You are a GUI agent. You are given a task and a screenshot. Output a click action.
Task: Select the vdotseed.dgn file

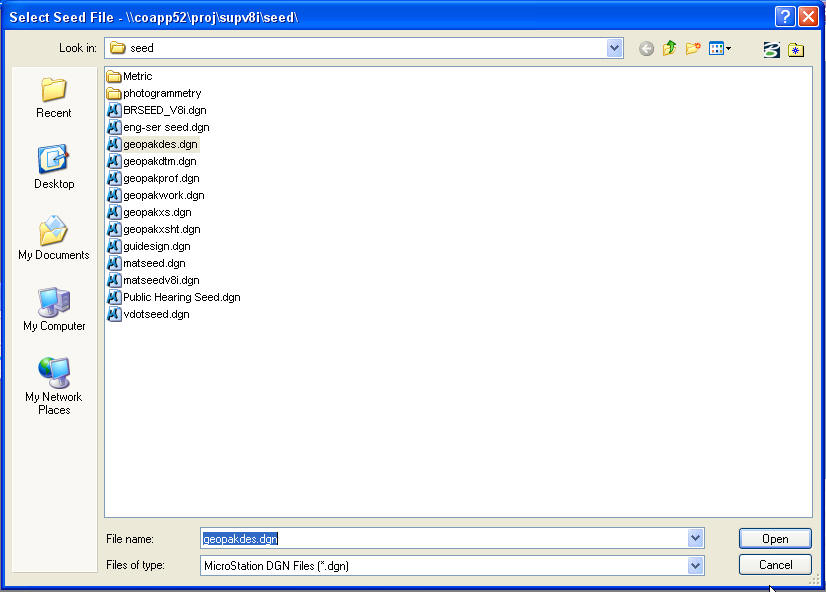click(x=155, y=314)
